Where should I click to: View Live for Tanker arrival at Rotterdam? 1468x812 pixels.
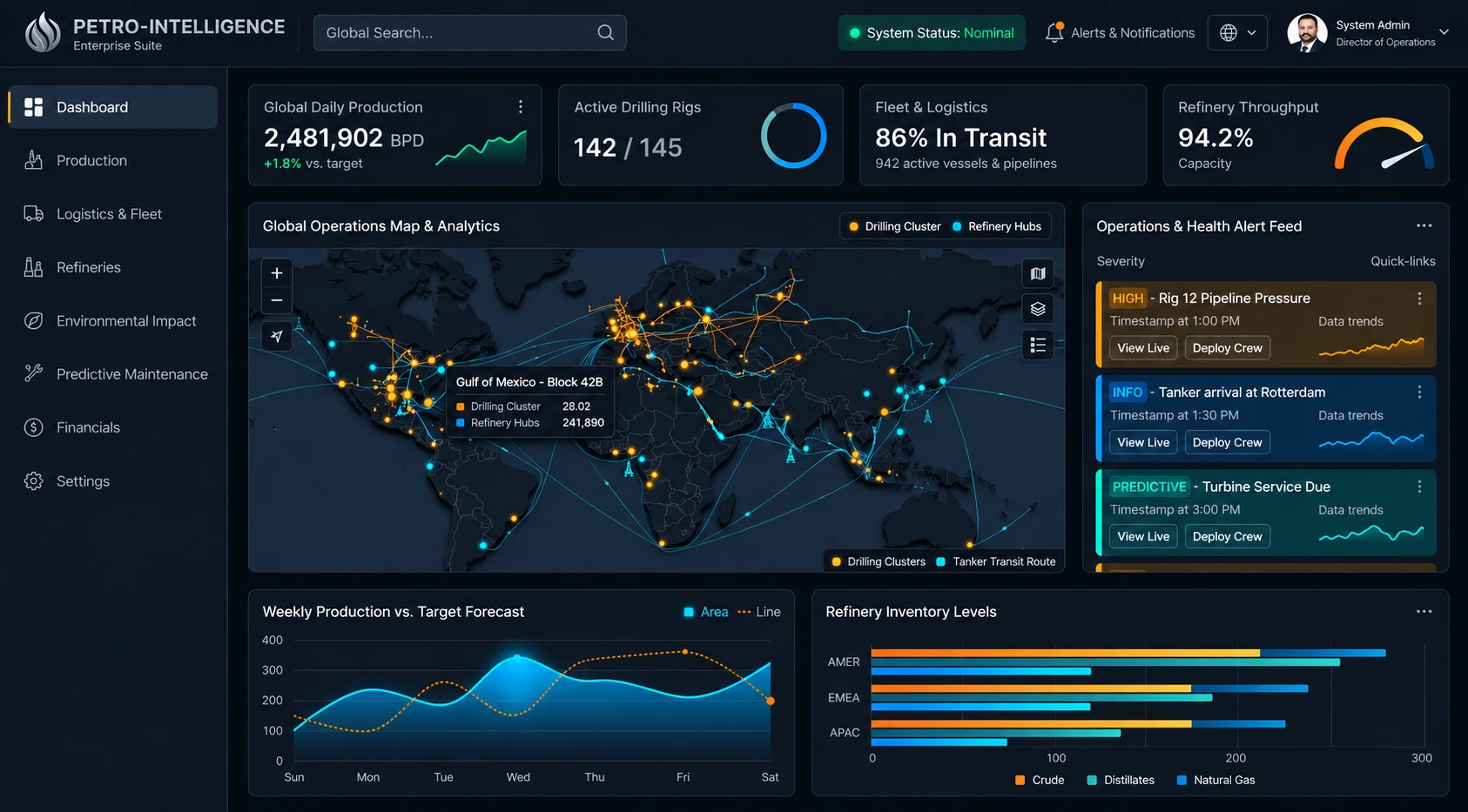(1143, 442)
